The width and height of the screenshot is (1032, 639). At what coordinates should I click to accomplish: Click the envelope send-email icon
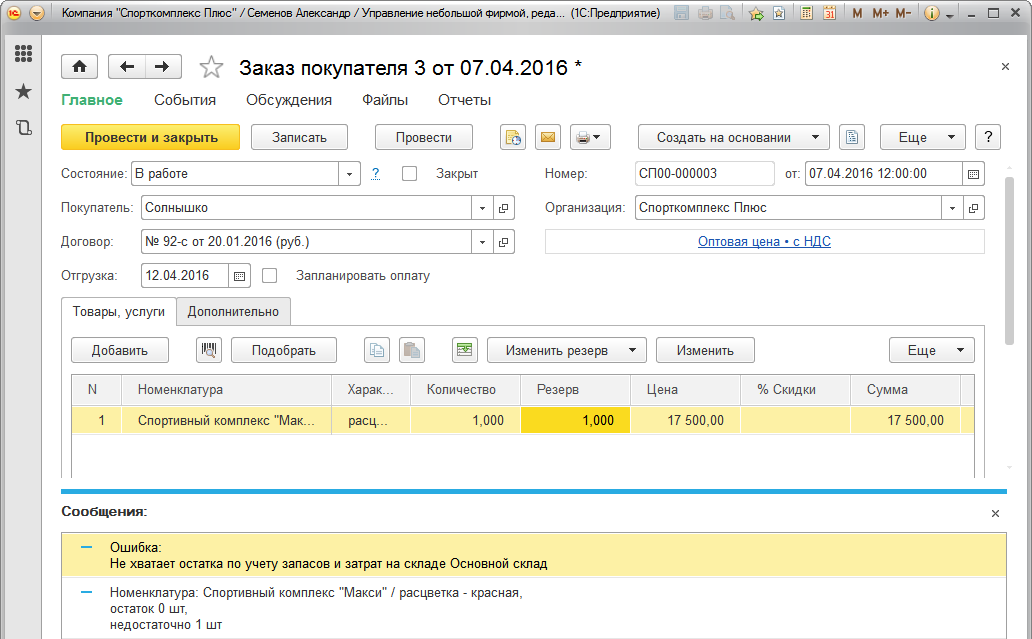(547, 138)
